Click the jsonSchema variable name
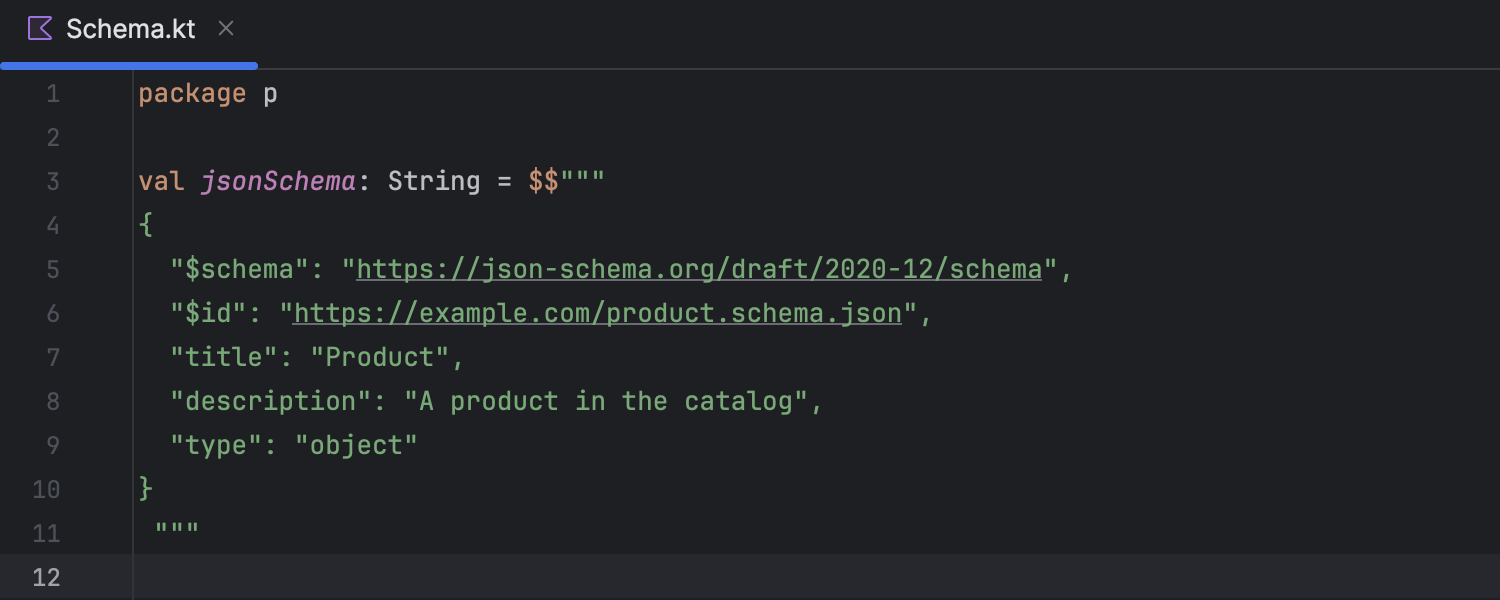 point(278,181)
